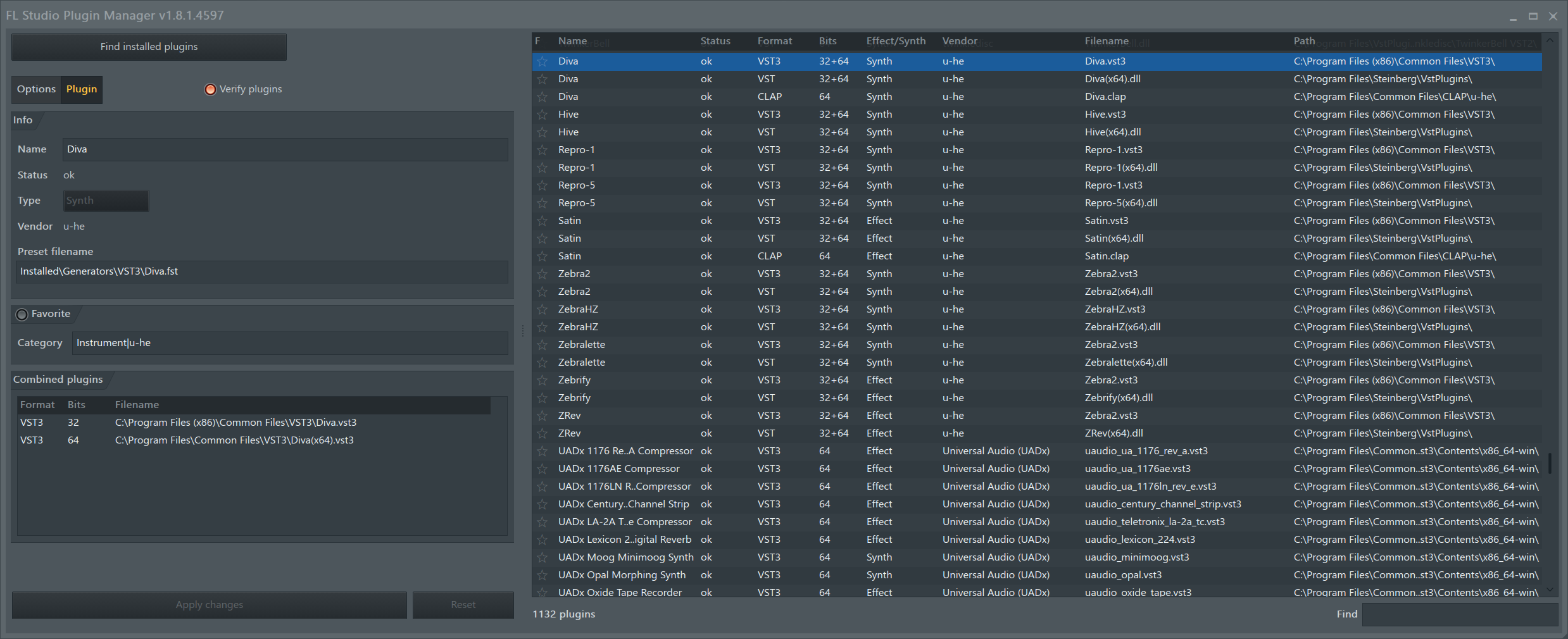Collapse the Combined plugins section
The height and width of the screenshot is (639, 1568).
58,379
